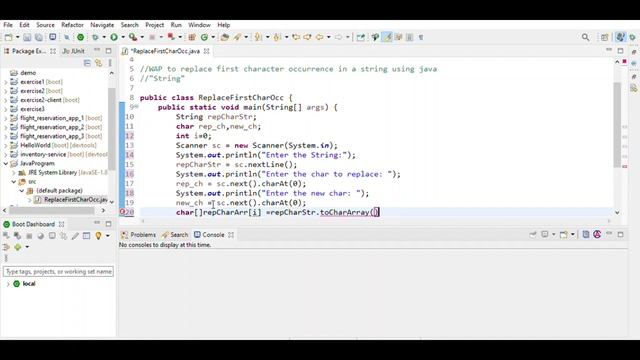Expand the local node in Boot Dashboard

tap(8, 284)
